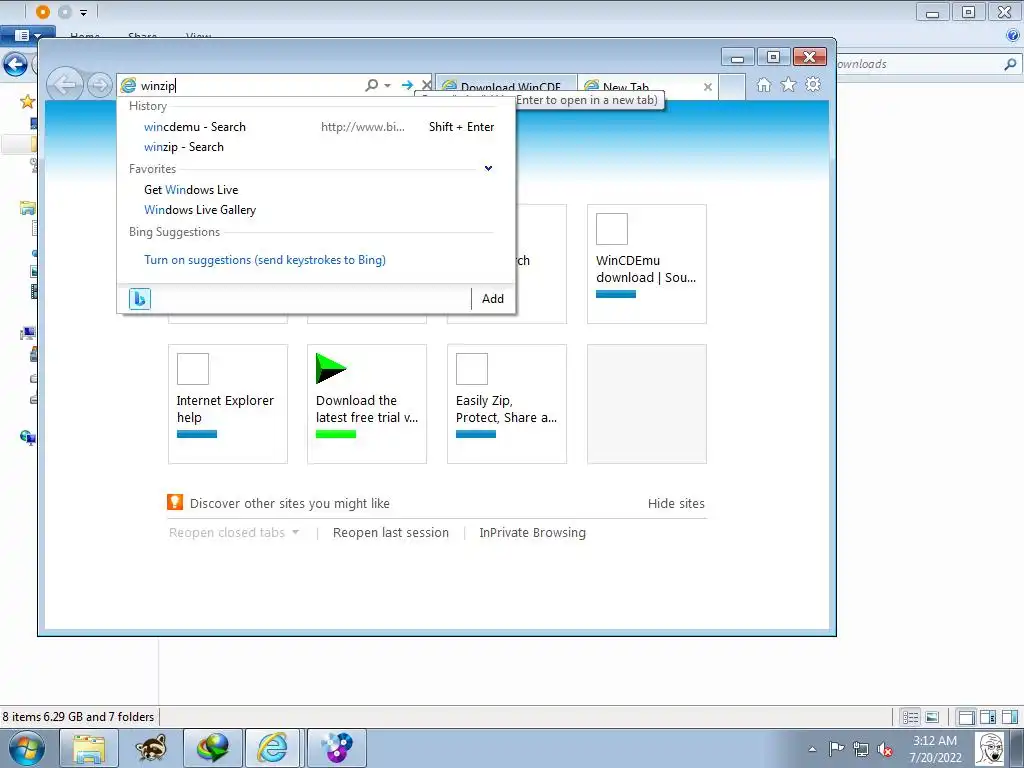Toggle Explorer preview pane icon in status bar

[x=1010, y=717]
